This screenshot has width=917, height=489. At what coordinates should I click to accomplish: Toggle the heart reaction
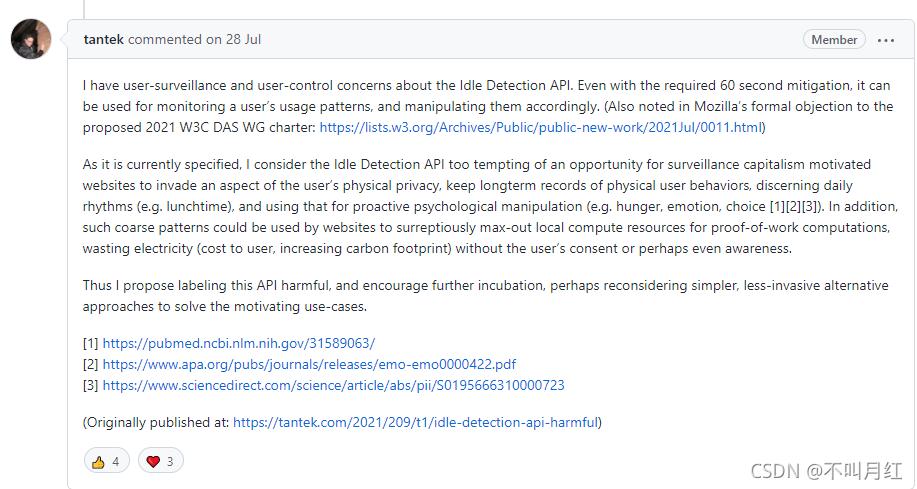tap(160, 461)
